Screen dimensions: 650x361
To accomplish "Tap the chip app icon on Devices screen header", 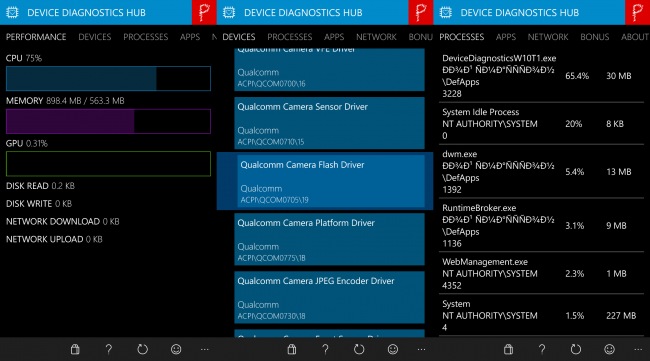I will (x=229, y=12).
